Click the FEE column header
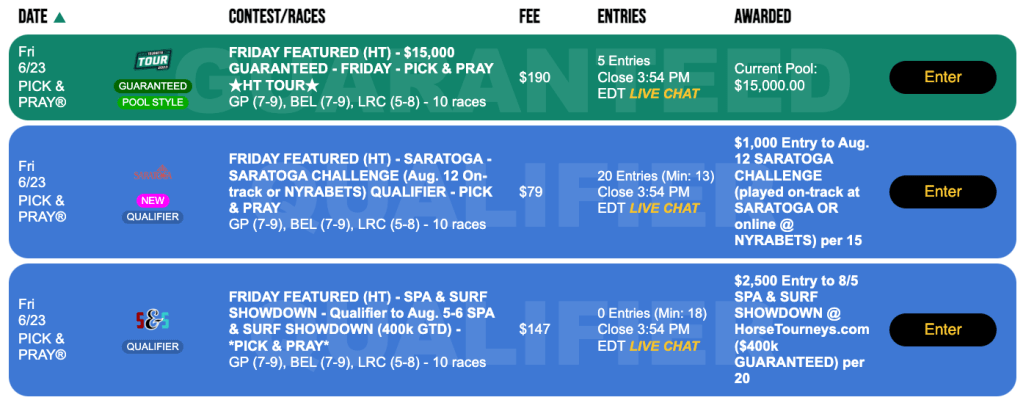Viewport: 1023px width, 400px height. [530, 17]
